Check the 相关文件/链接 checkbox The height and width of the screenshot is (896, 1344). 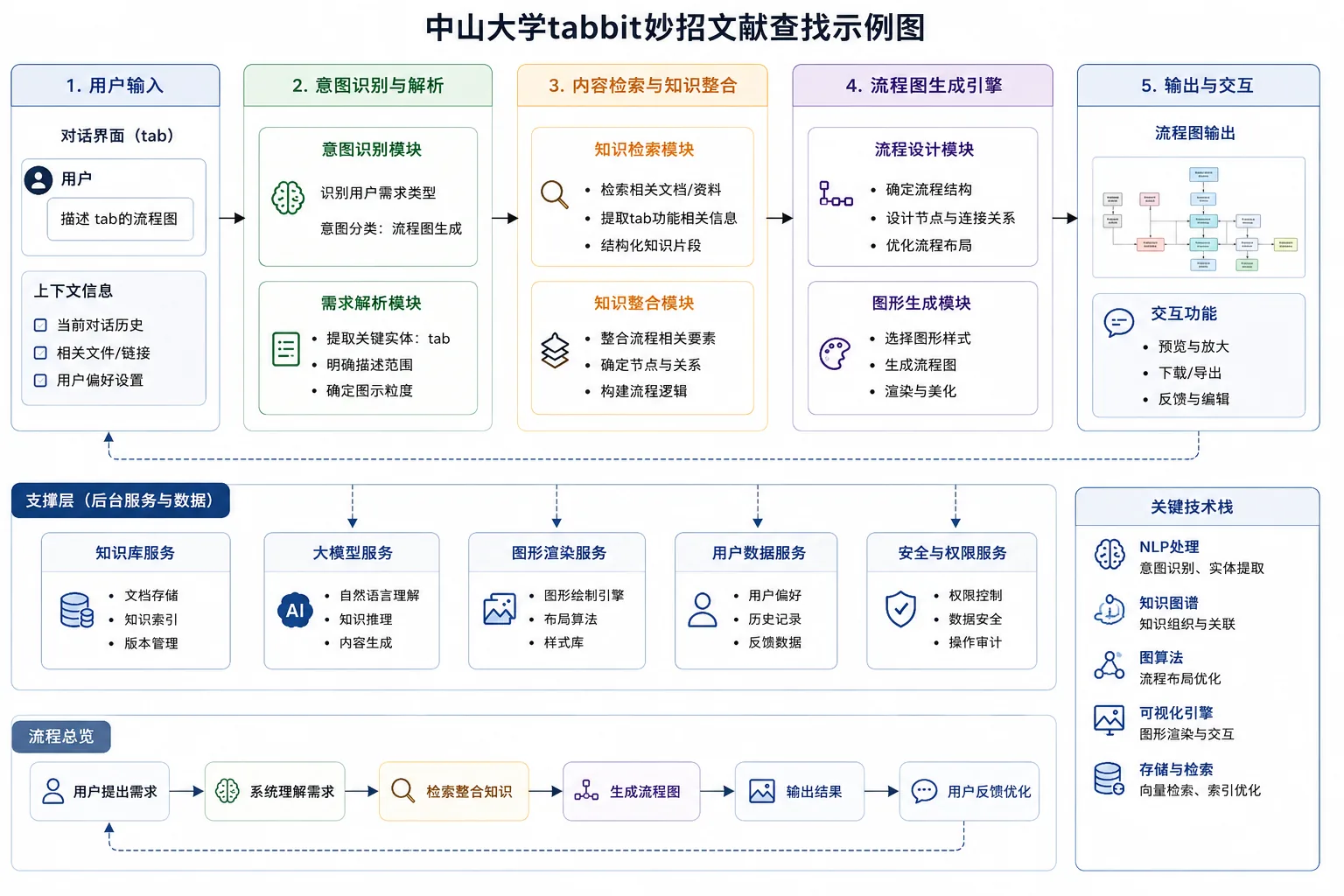(x=40, y=353)
